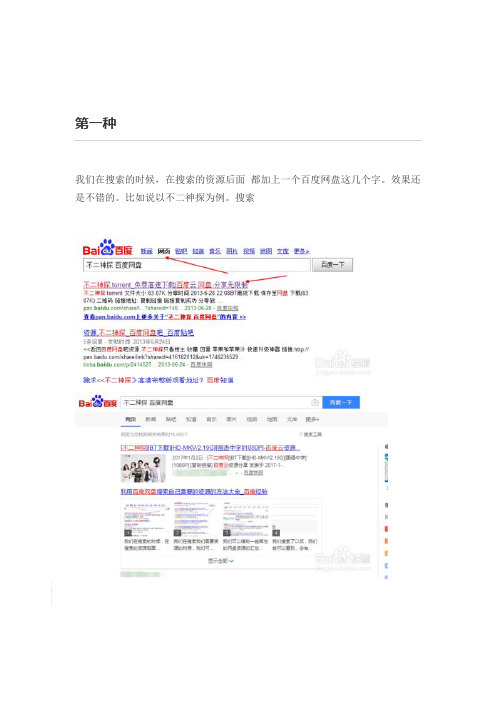This screenshot has width=496, height=702.
Task: Open the result titled 不二神探.torrent 免费高速下载
Action: pyautogui.click(x=165, y=285)
